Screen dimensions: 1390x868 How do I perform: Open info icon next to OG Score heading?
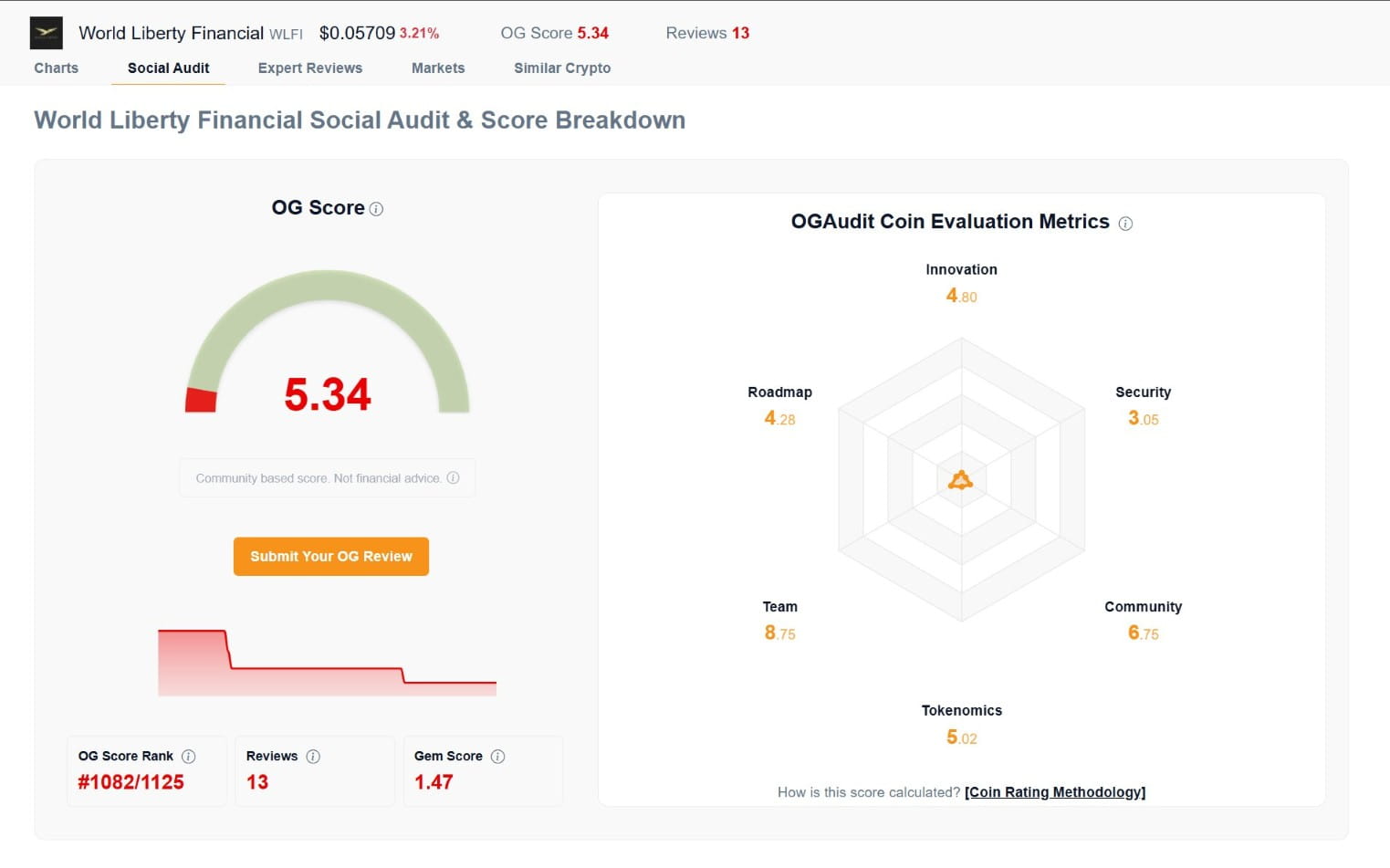[376, 209]
